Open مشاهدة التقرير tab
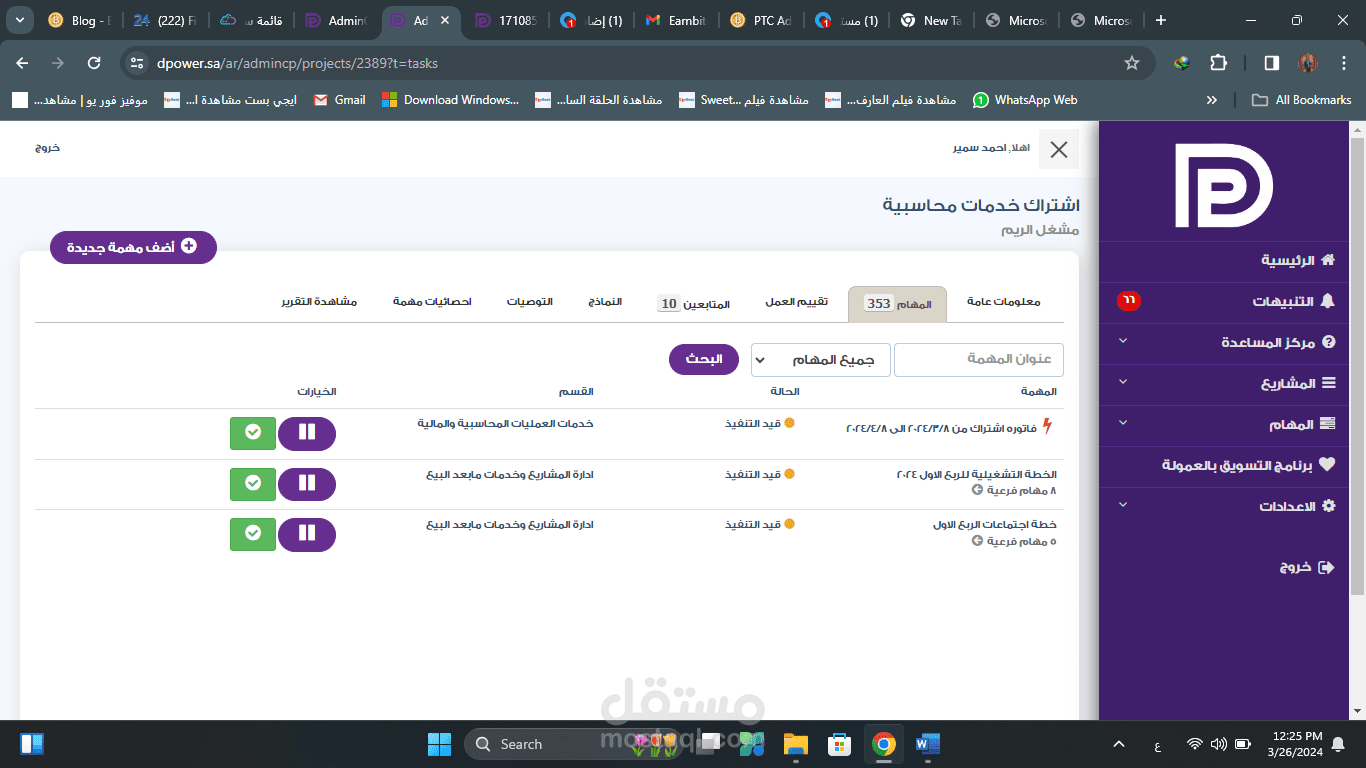The height and width of the screenshot is (768, 1366). pyautogui.click(x=319, y=302)
